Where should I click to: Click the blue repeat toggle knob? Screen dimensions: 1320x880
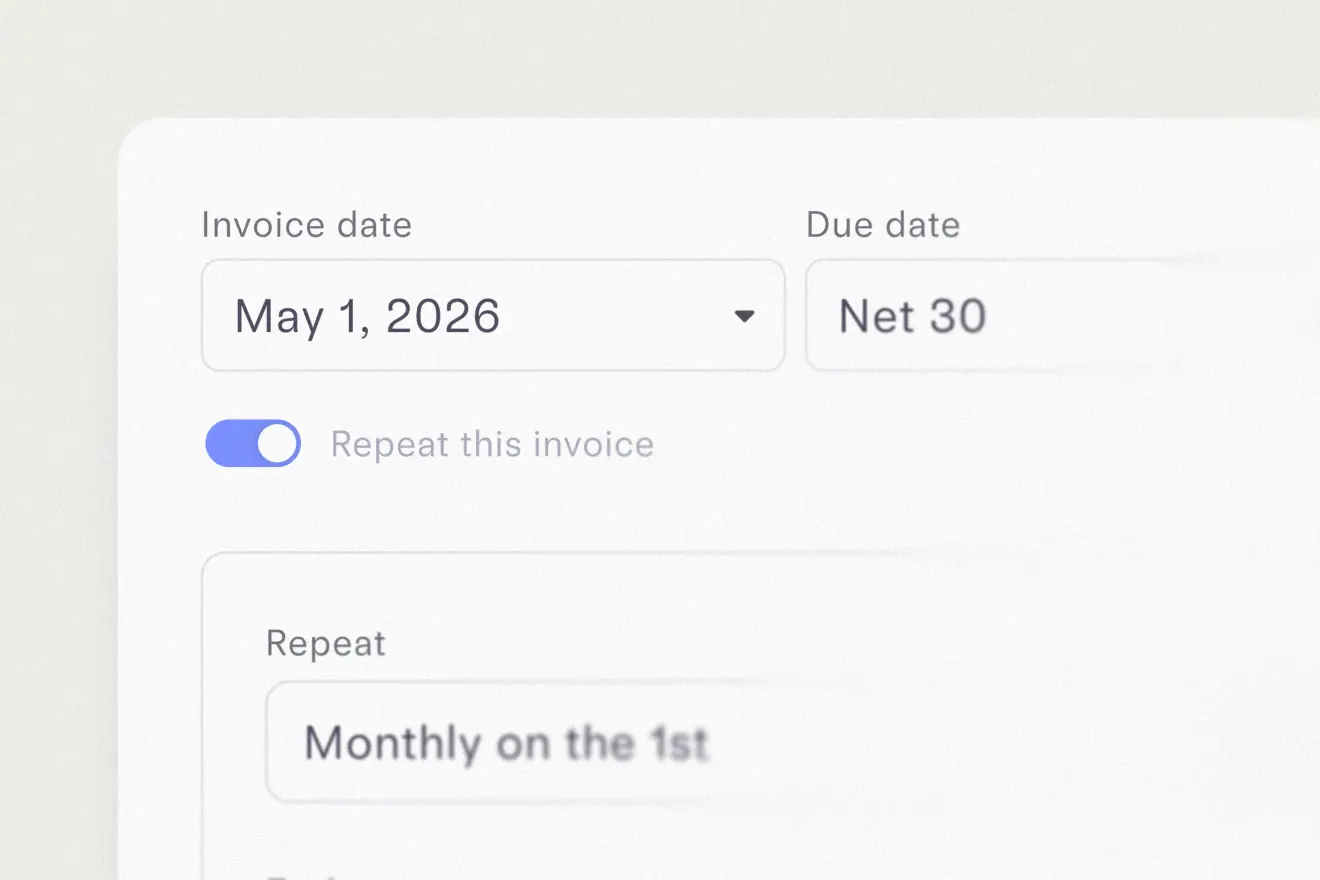pyautogui.click(x=275, y=443)
